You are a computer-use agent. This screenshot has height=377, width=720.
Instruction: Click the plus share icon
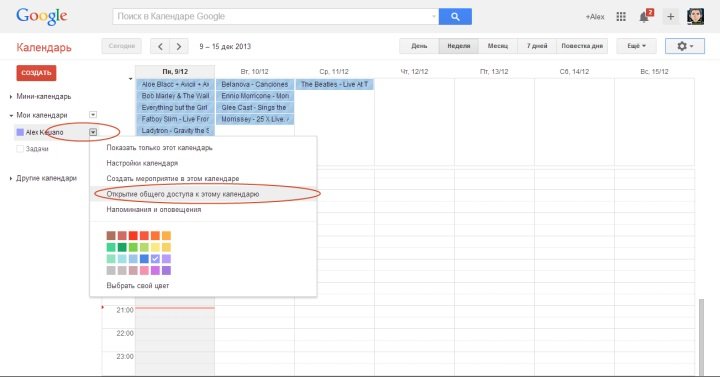(670, 17)
